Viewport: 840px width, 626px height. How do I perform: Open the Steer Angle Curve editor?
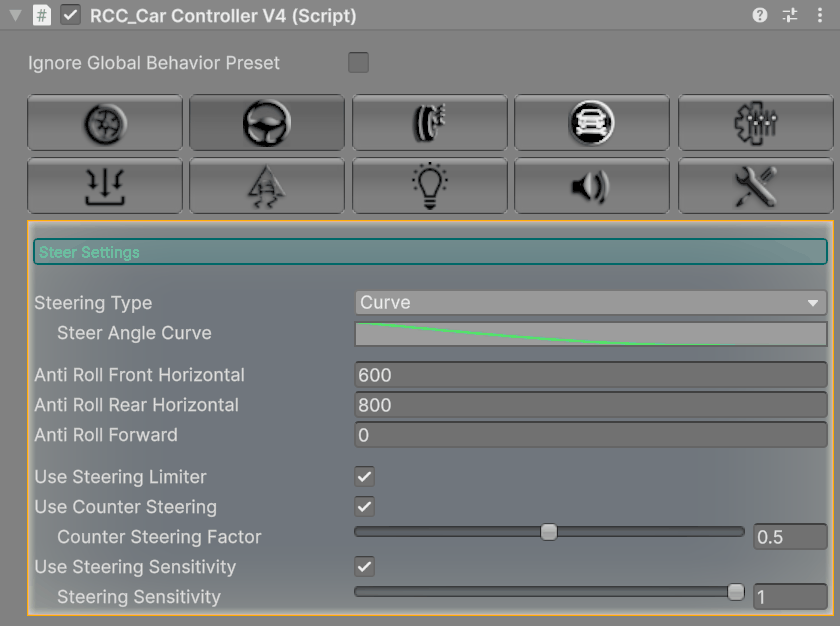click(x=591, y=334)
